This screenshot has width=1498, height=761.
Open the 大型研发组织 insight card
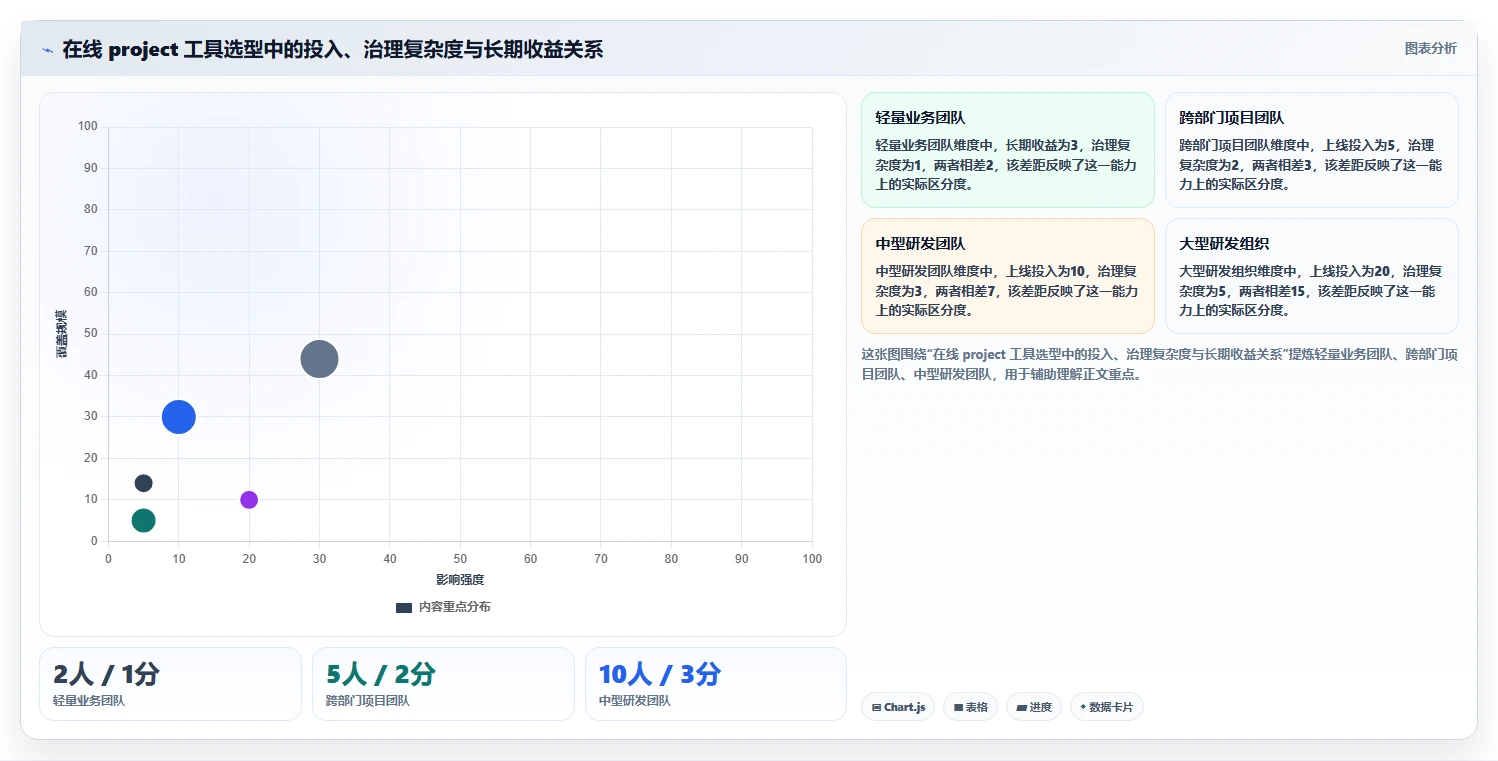[1311, 276]
